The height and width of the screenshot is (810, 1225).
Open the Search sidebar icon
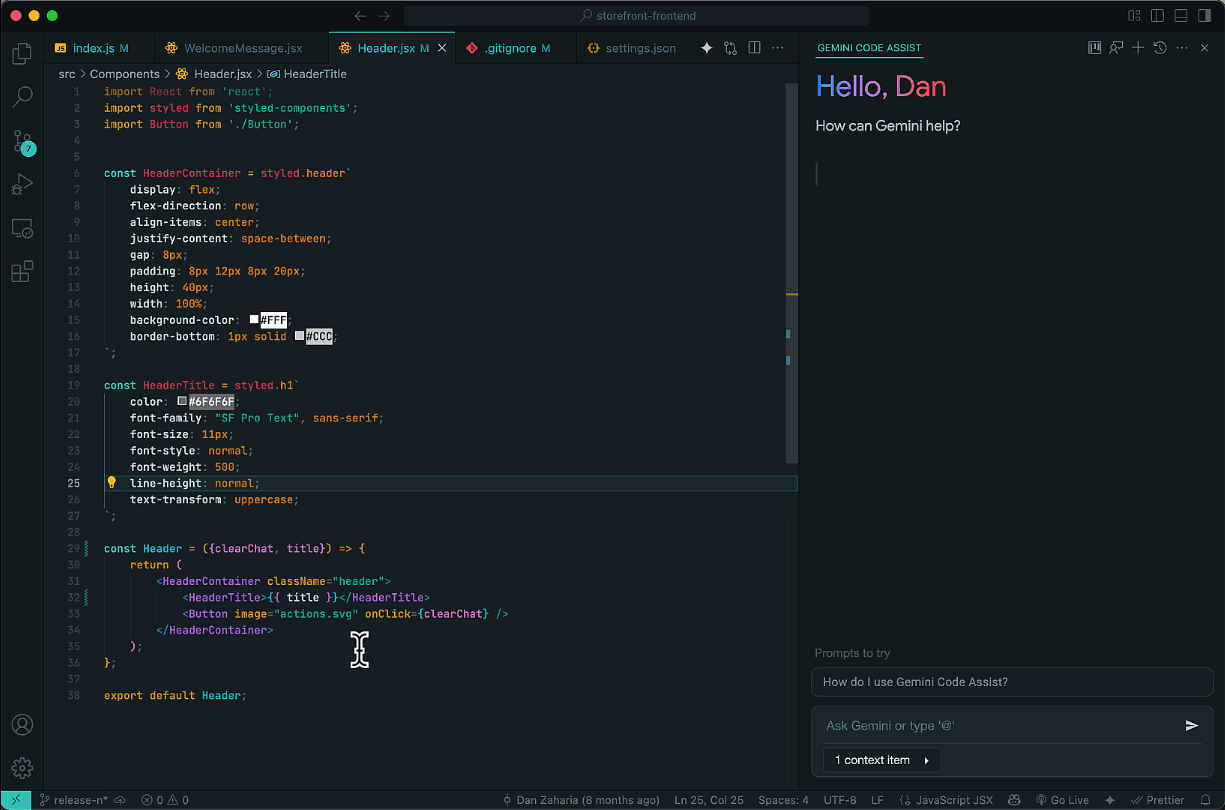click(22, 97)
